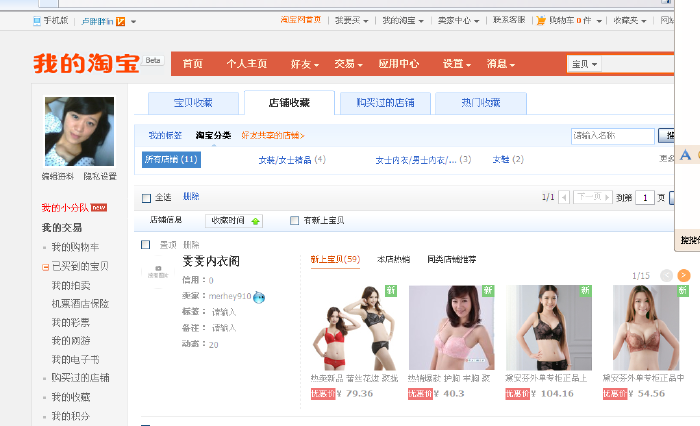This screenshot has width=700, height=426.
Task: Check the 全选 select-all checkbox
Action: pyautogui.click(x=147, y=198)
